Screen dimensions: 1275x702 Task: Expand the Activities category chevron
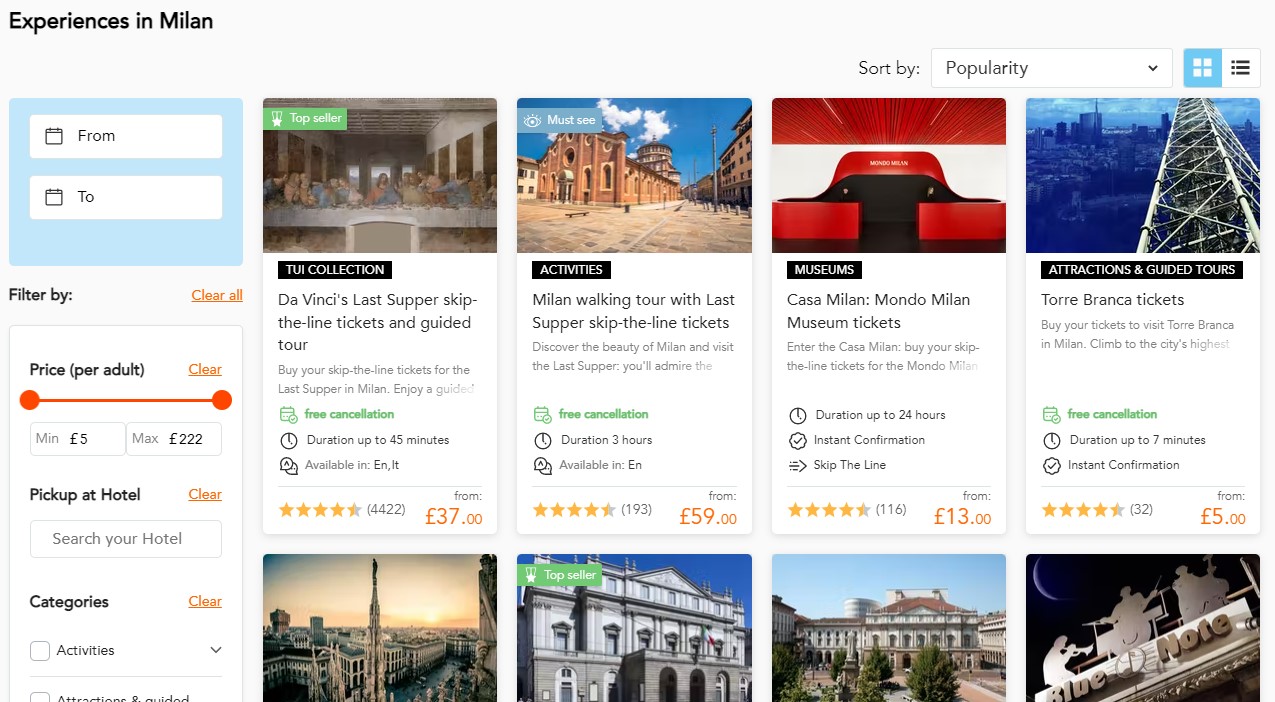click(x=216, y=651)
